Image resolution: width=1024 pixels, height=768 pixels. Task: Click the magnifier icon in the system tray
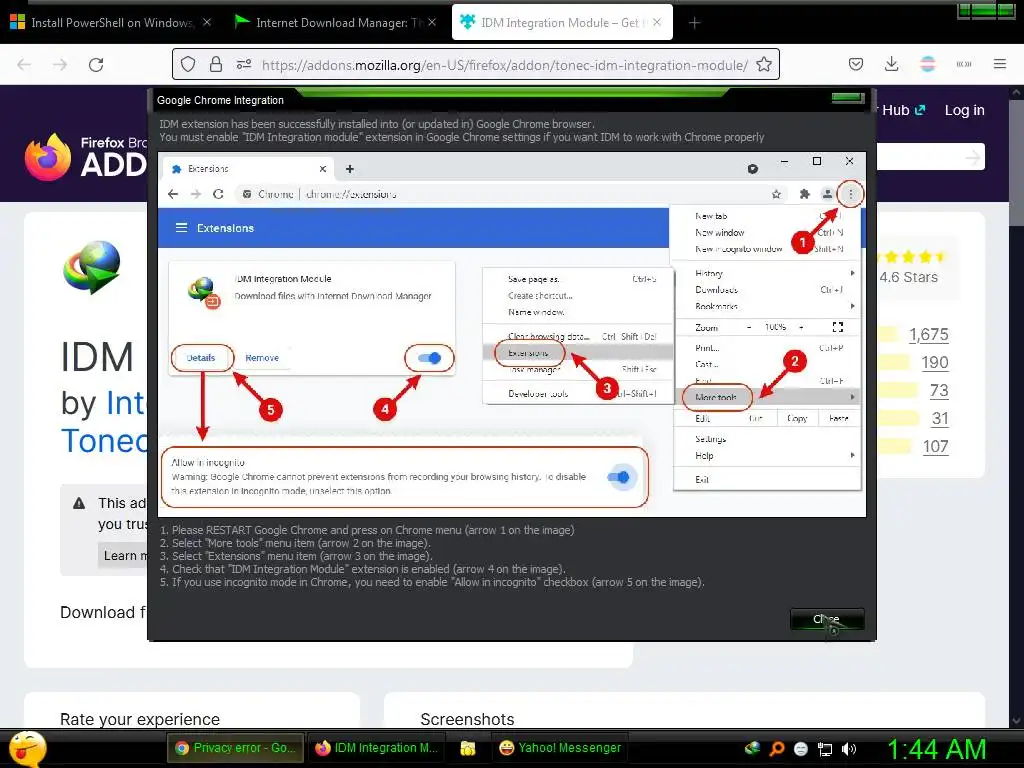(776, 748)
